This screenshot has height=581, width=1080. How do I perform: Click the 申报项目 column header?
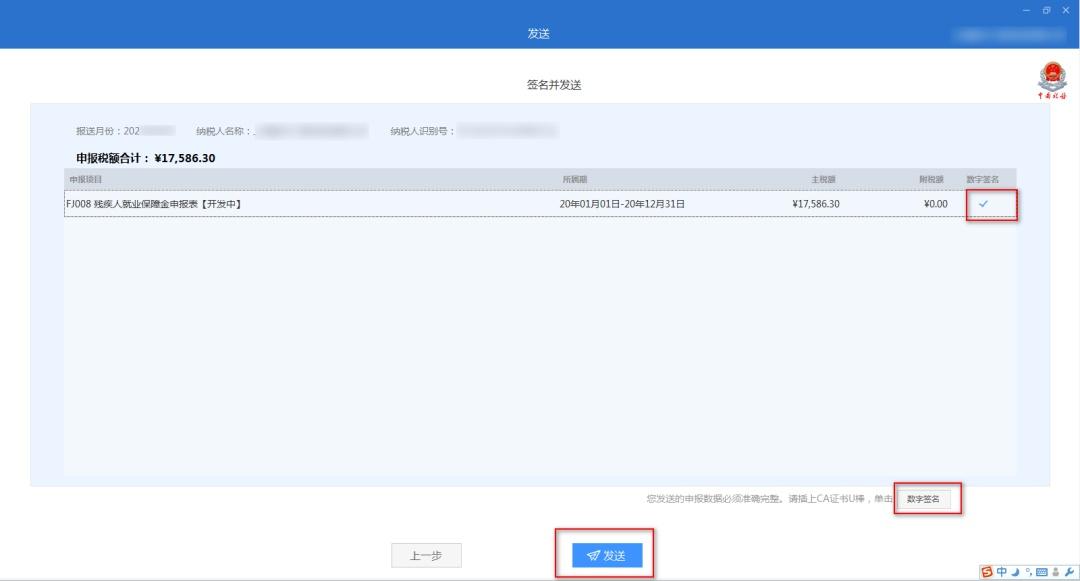point(86,179)
